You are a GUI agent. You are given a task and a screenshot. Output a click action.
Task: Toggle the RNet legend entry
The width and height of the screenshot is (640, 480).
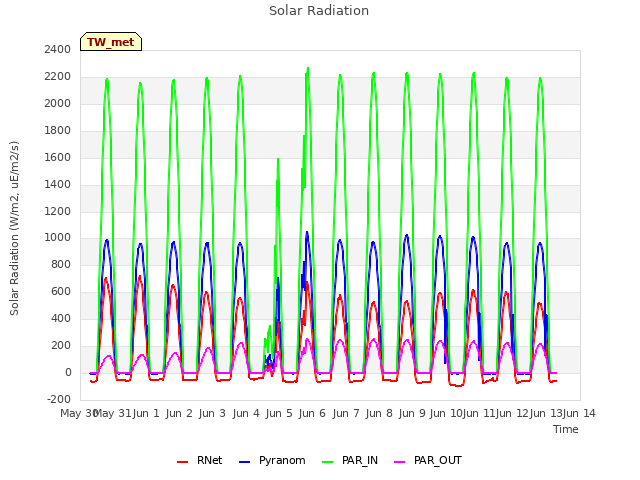200,460
